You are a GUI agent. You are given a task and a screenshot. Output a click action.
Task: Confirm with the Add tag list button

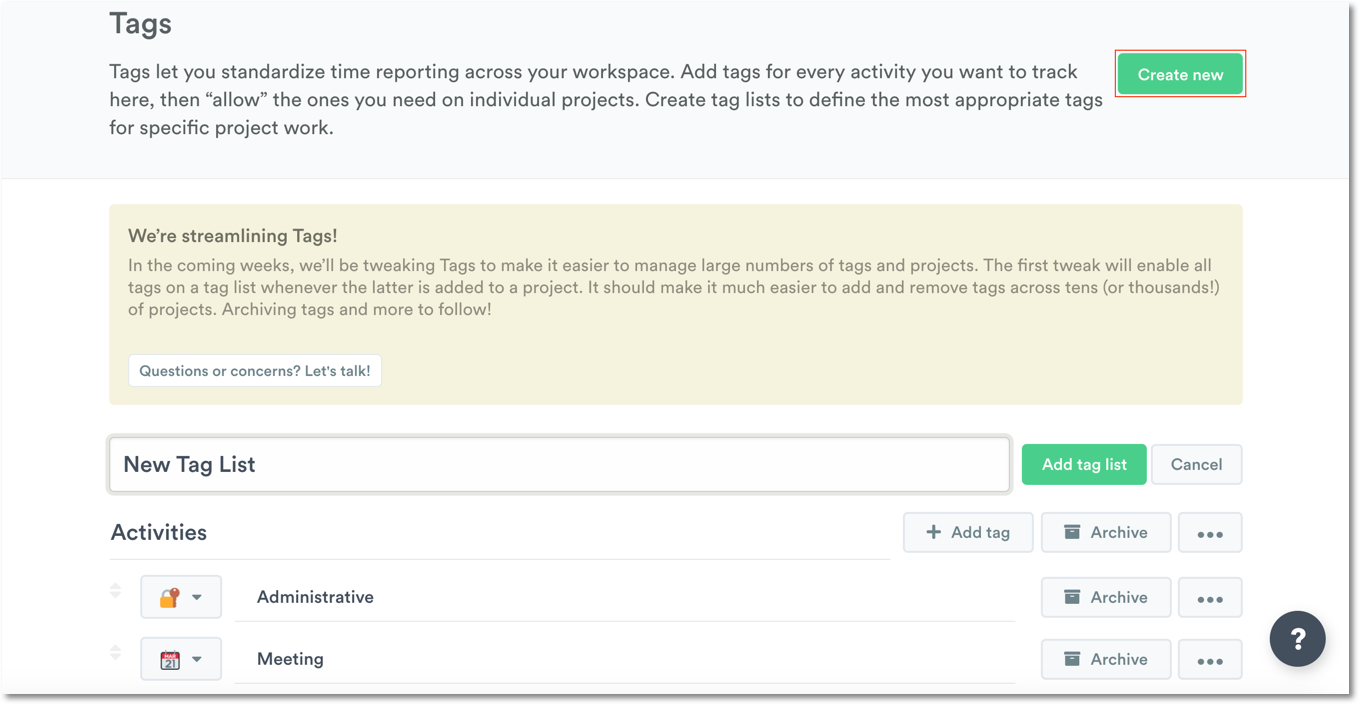(1083, 464)
